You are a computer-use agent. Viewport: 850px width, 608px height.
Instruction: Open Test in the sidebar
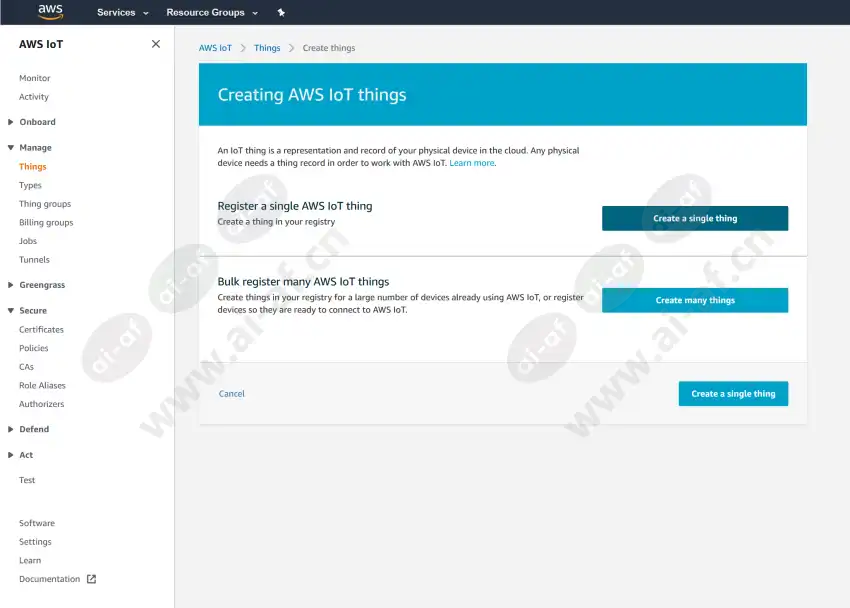coord(27,480)
